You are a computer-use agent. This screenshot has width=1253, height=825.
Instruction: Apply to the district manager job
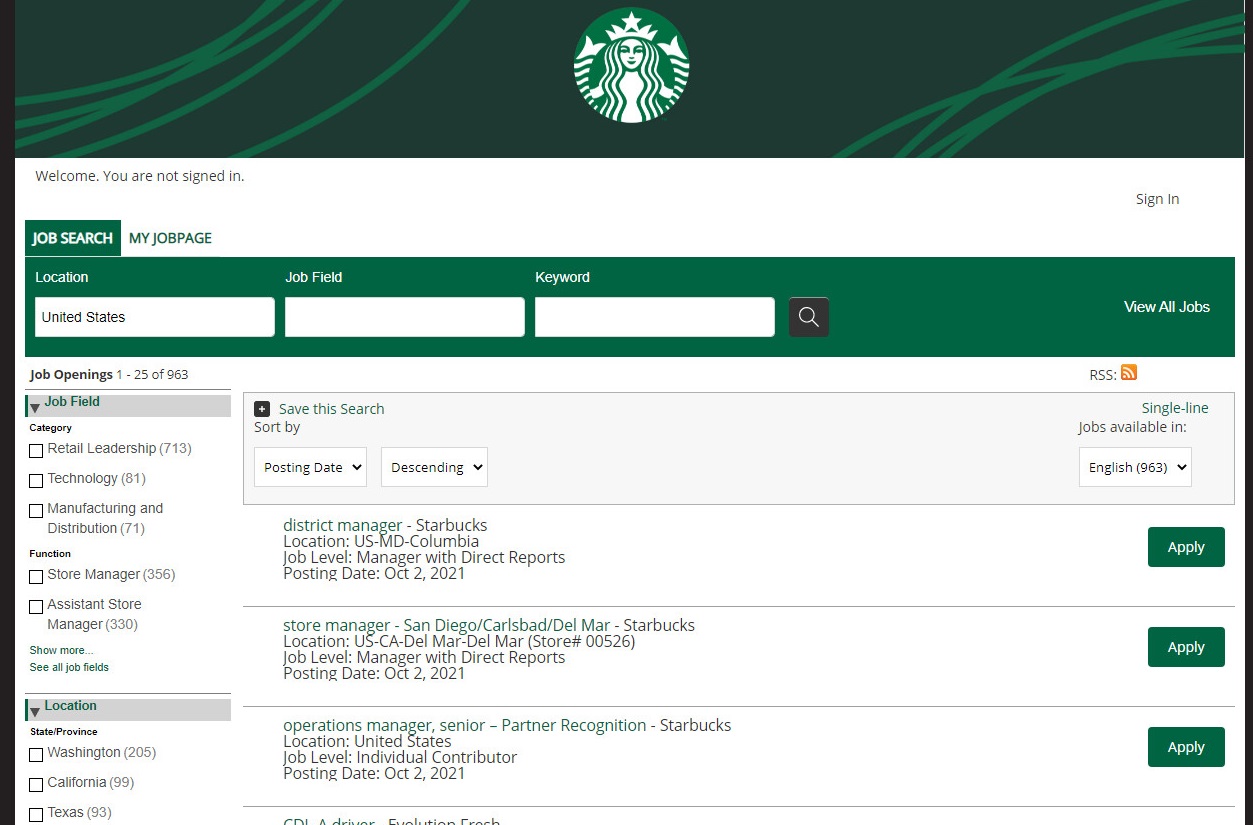click(1186, 547)
